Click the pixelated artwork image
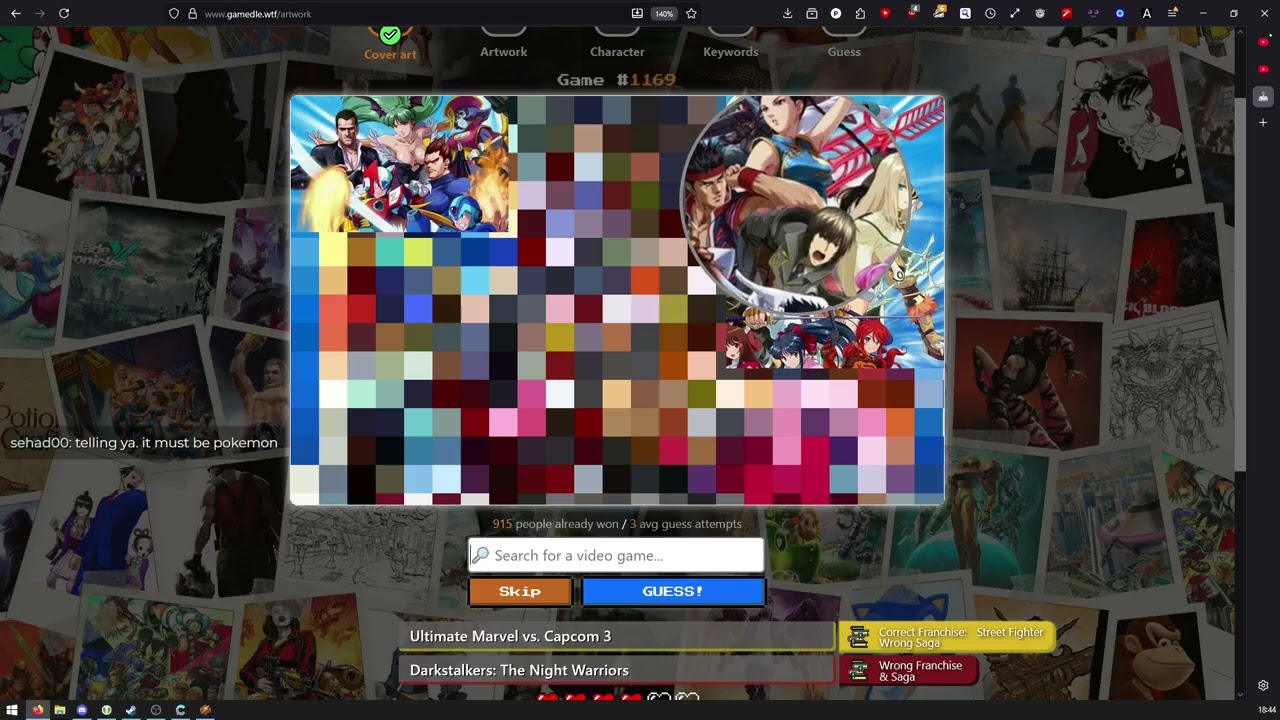The height and width of the screenshot is (720, 1280). (617, 300)
